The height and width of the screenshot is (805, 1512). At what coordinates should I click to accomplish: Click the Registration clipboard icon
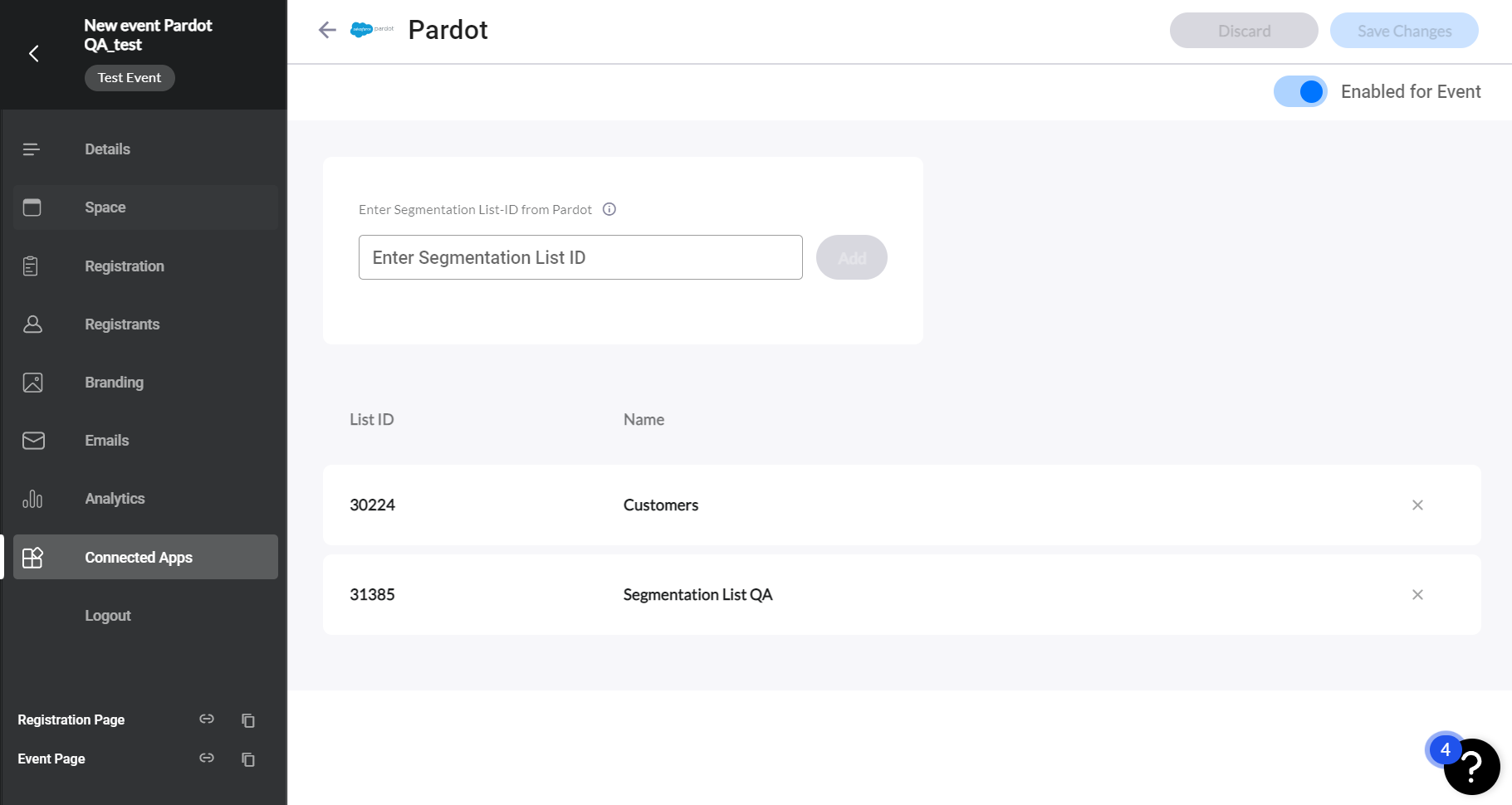(31, 266)
